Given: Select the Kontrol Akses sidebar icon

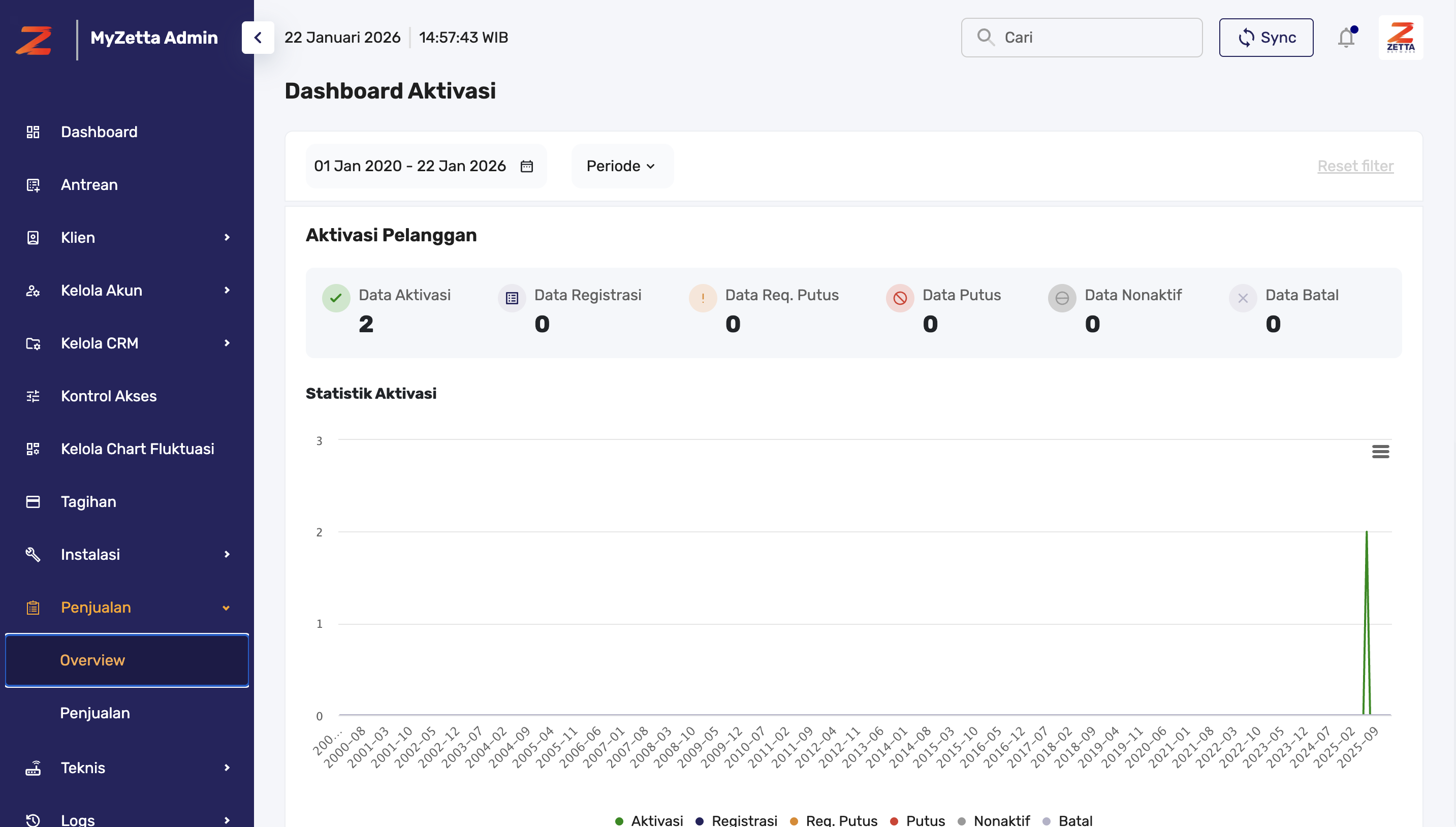Looking at the screenshot, I should coord(33,396).
